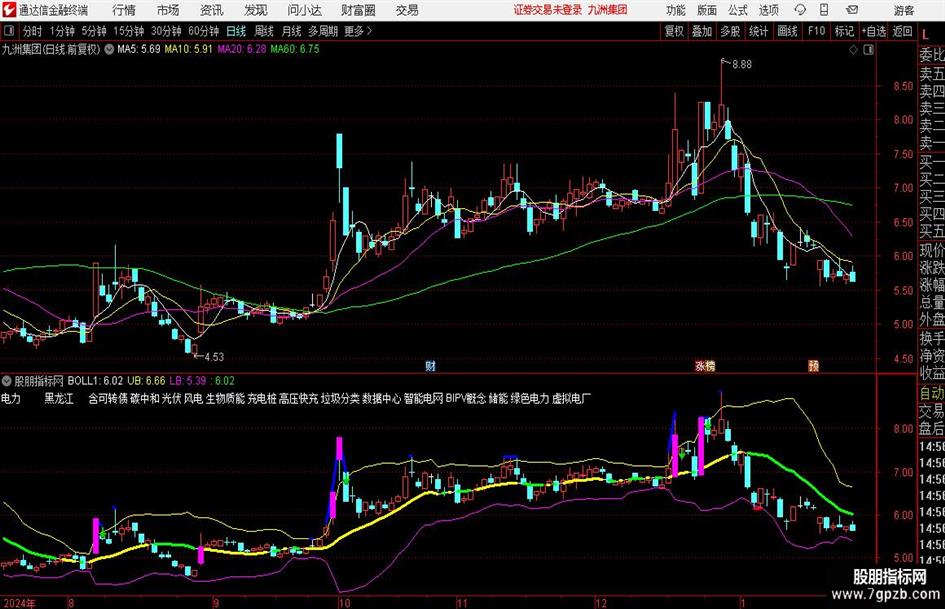The width and height of the screenshot is (945, 609).
Task: Click the 预 marker on the chart
Action: point(814,366)
